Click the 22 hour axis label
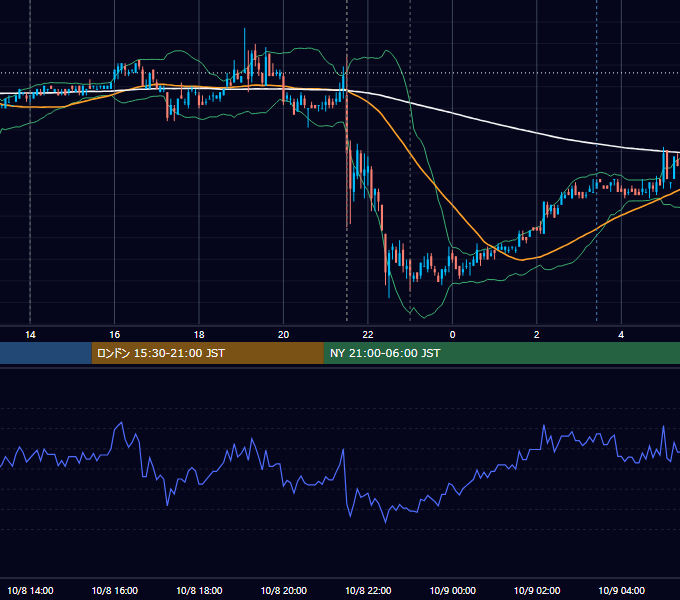 [368, 335]
